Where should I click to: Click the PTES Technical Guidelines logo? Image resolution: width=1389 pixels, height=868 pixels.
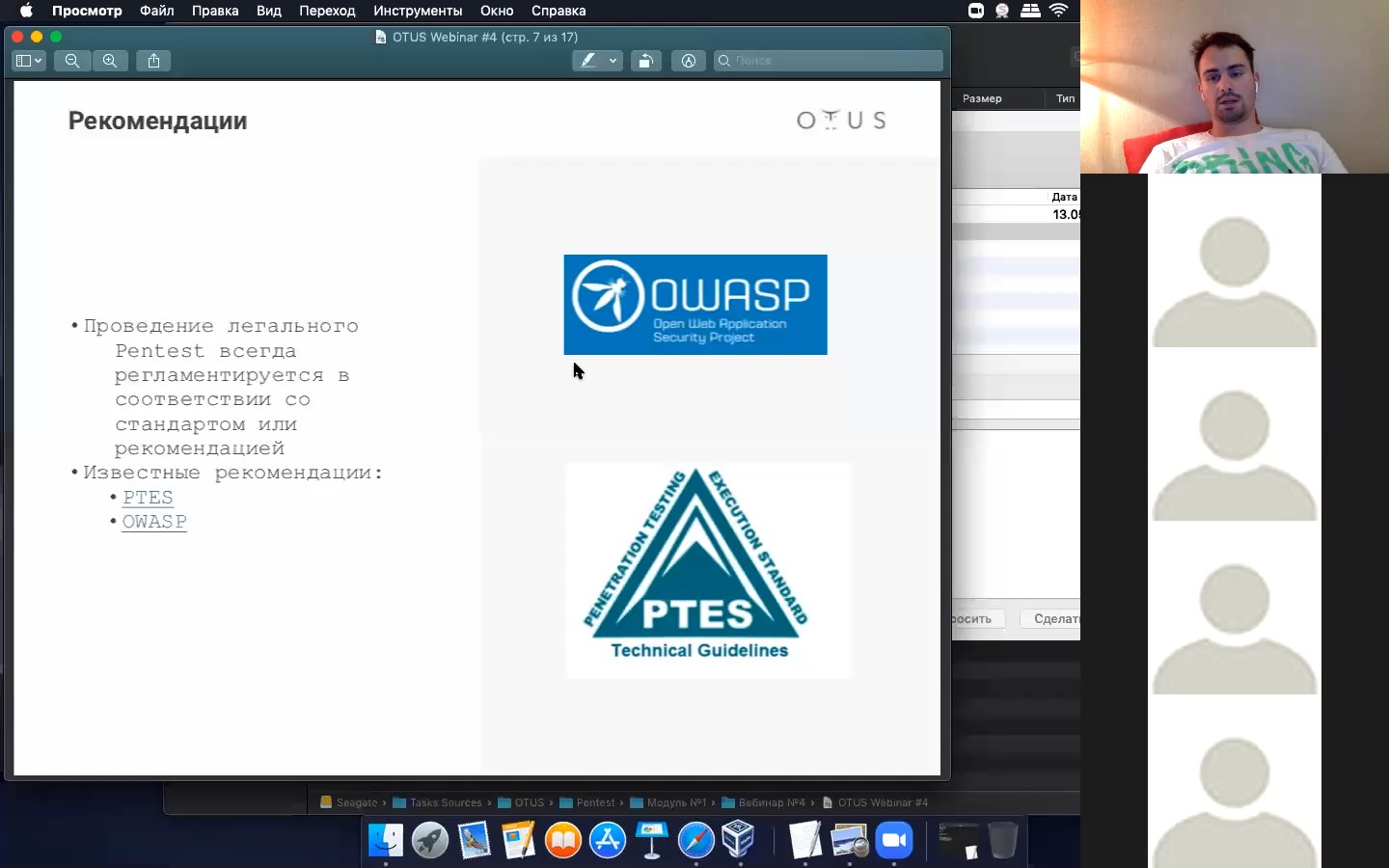click(x=708, y=570)
